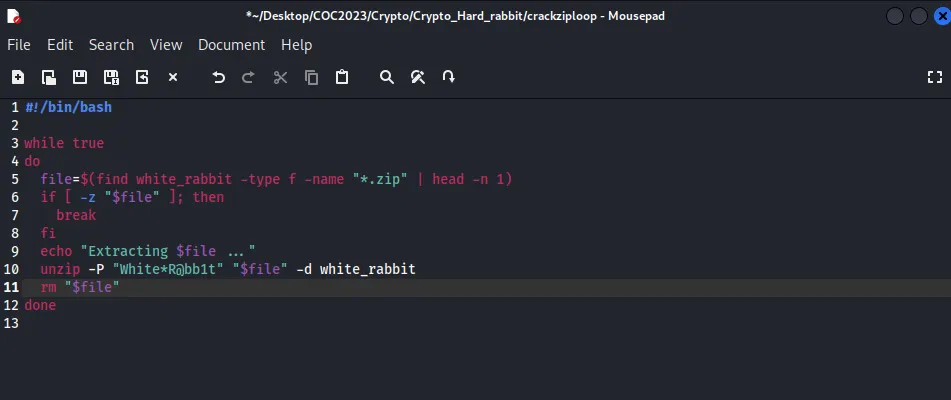Image resolution: width=951 pixels, height=400 pixels.
Task: Click 'head -n 1' in line 5
Action: click(468, 179)
